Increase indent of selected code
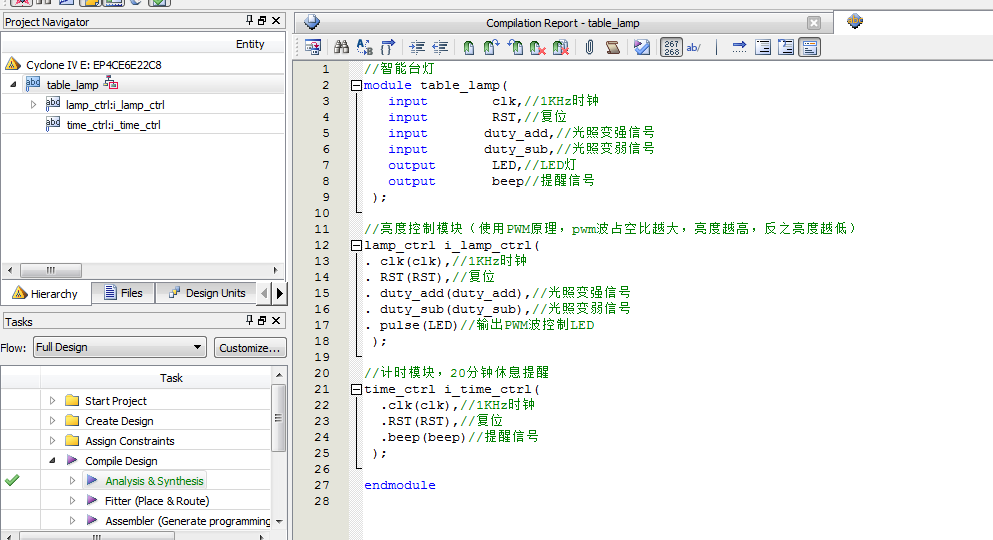The height and width of the screenshot is (540, 993). pyautogui.click(x=417, y=47)
